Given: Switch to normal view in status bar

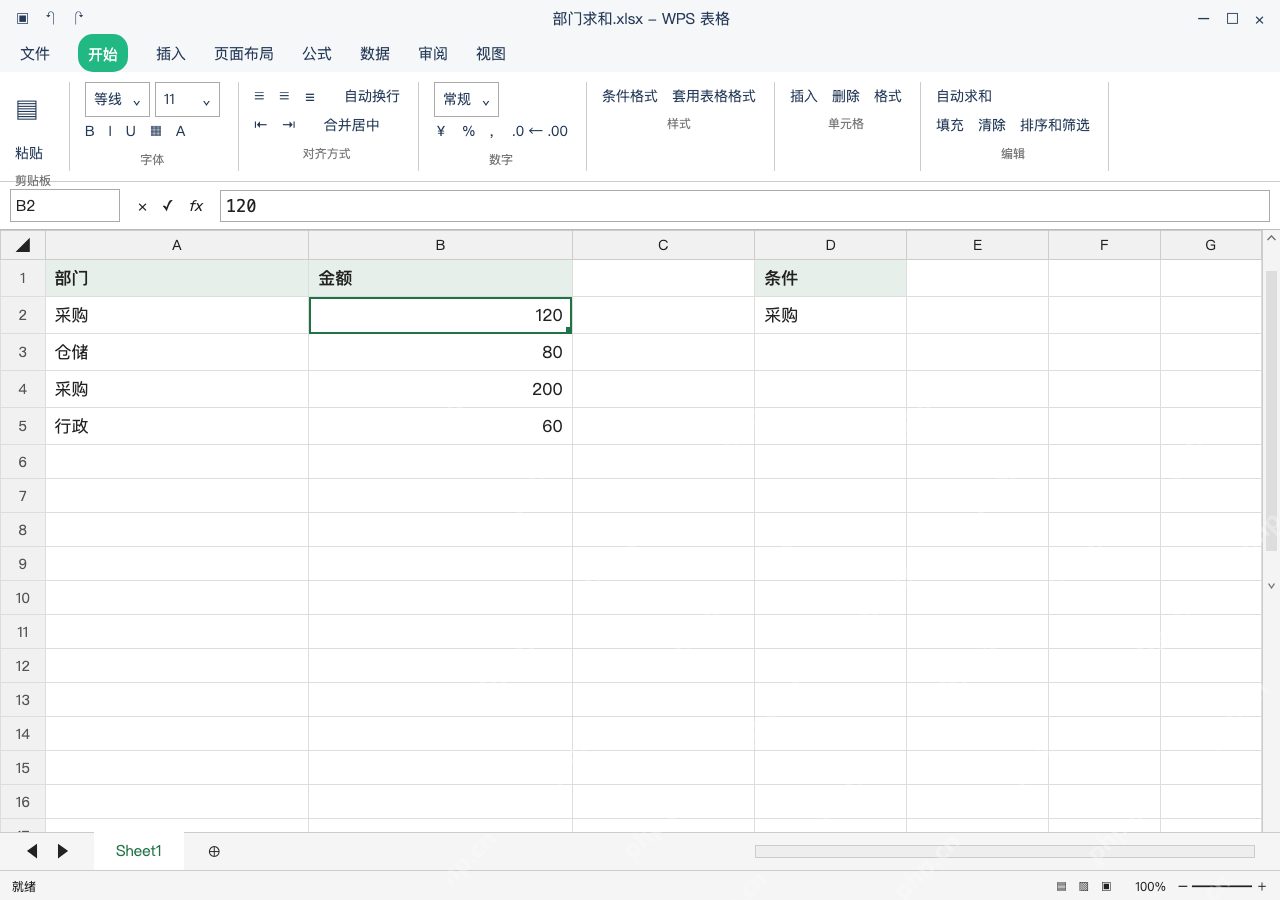Looking at the screenshot, I should coord(1061,886).
